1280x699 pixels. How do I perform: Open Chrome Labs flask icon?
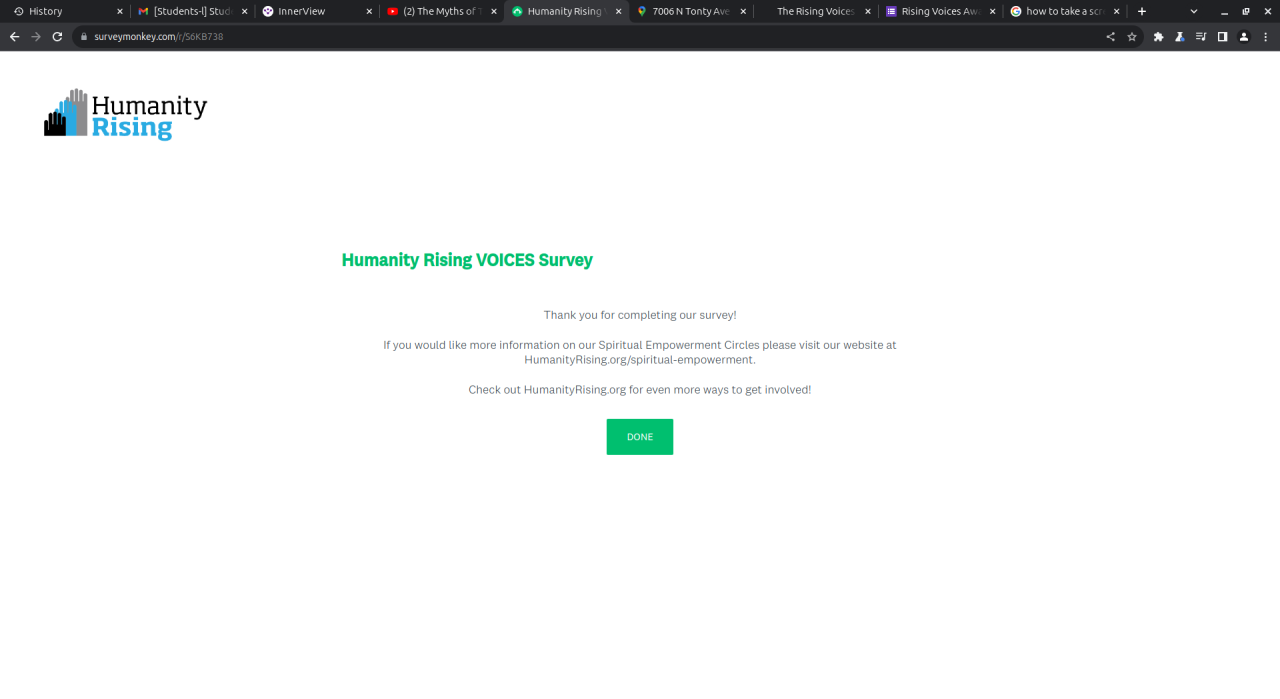point(1180,37)
